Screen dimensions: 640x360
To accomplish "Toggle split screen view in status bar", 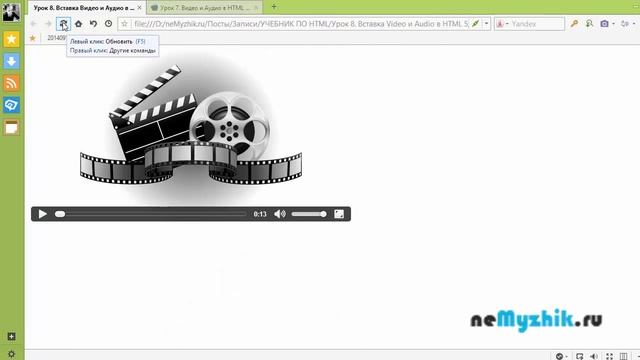I will [623, 356].
